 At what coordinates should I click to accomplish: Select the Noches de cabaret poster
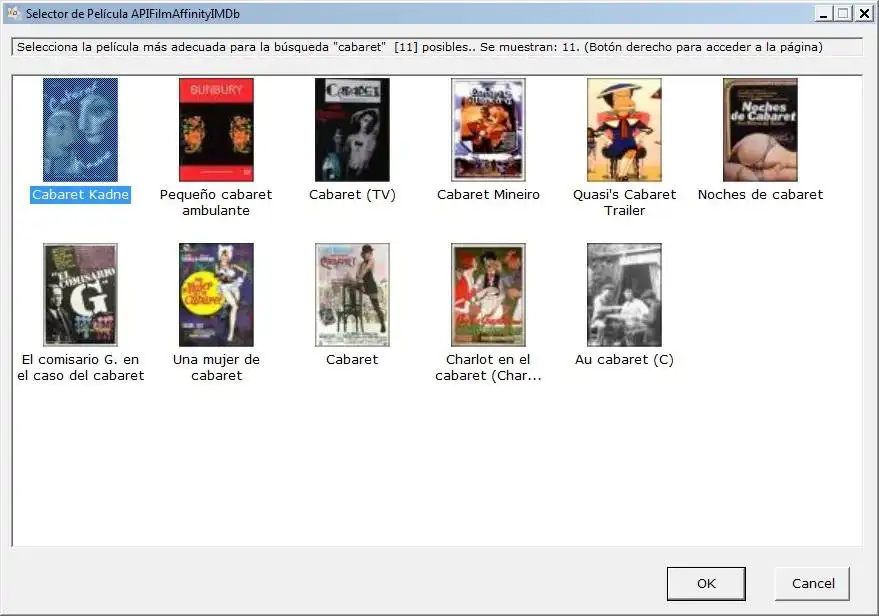click(760, 129)
